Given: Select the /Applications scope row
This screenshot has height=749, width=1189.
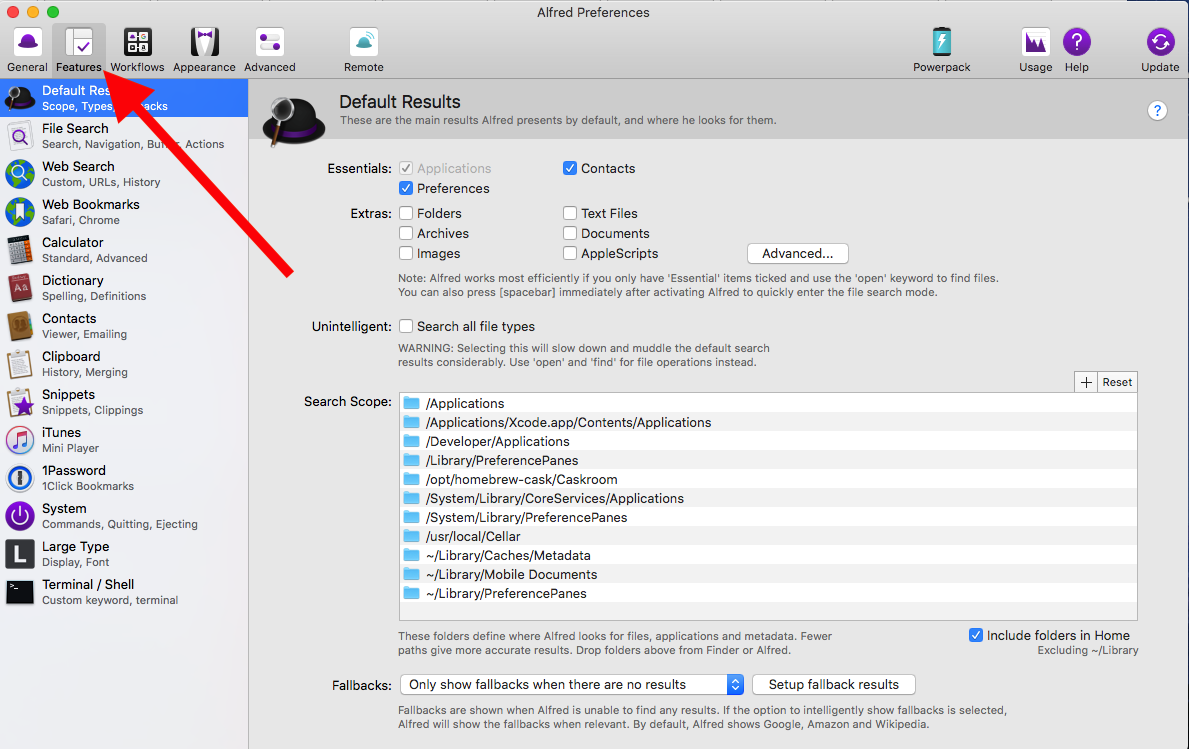Looking at the screenshot, I should click(768, 403).
